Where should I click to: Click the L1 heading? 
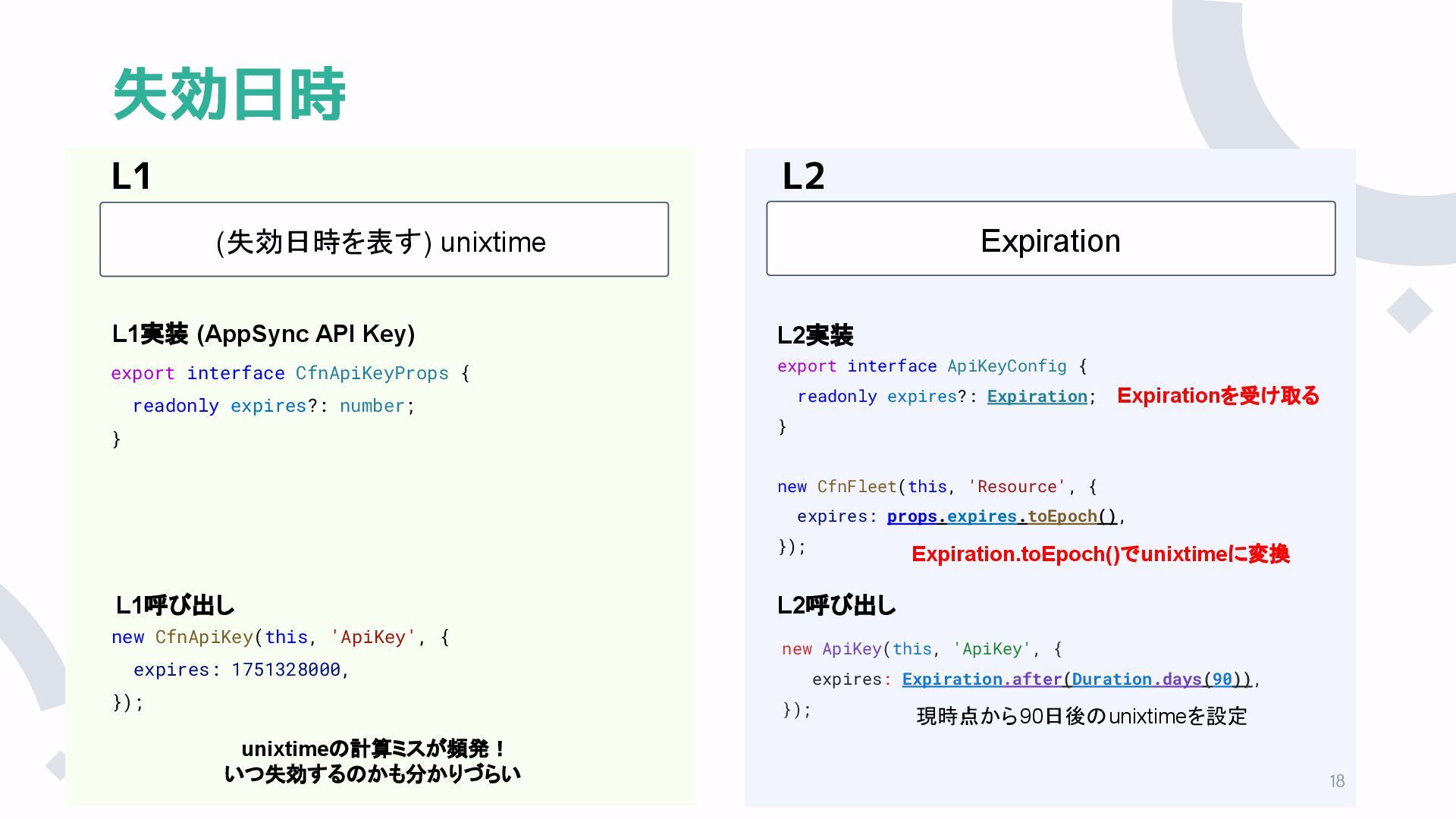(131, 176)
